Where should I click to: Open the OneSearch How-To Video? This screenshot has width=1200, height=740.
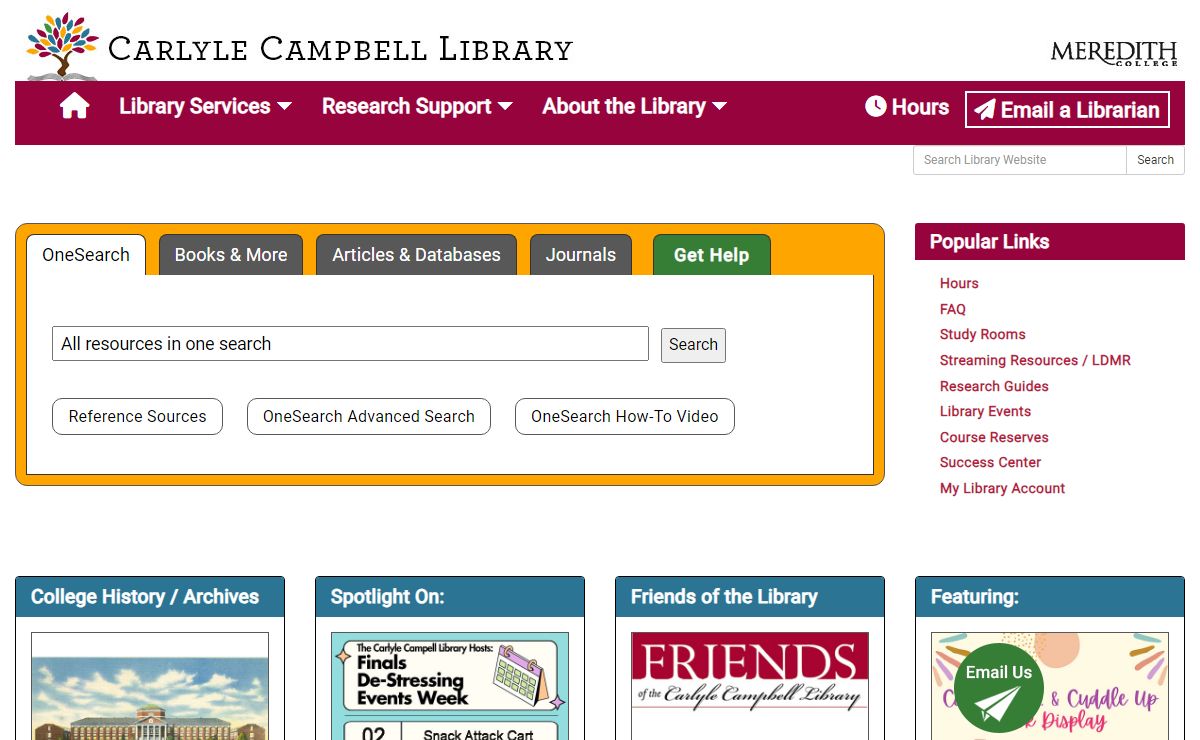[625, 417]
